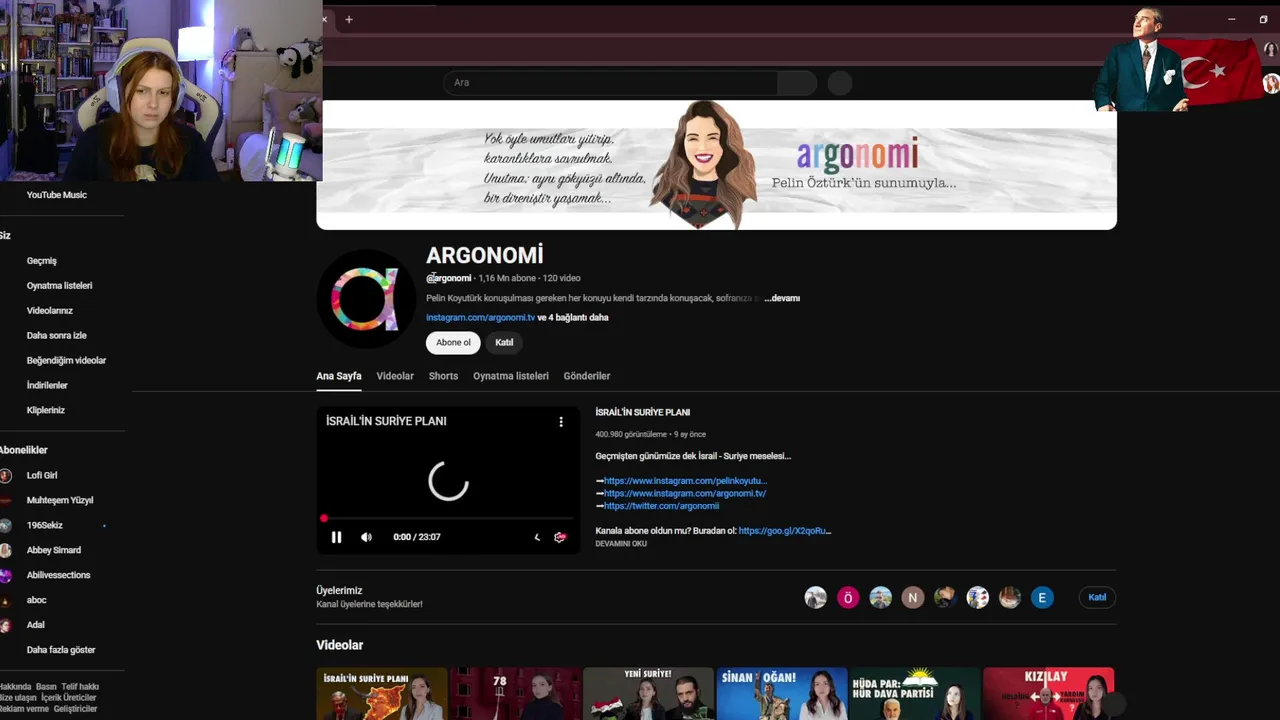
Task: Click the Katıl button in members section
Action: [1097, 598]
